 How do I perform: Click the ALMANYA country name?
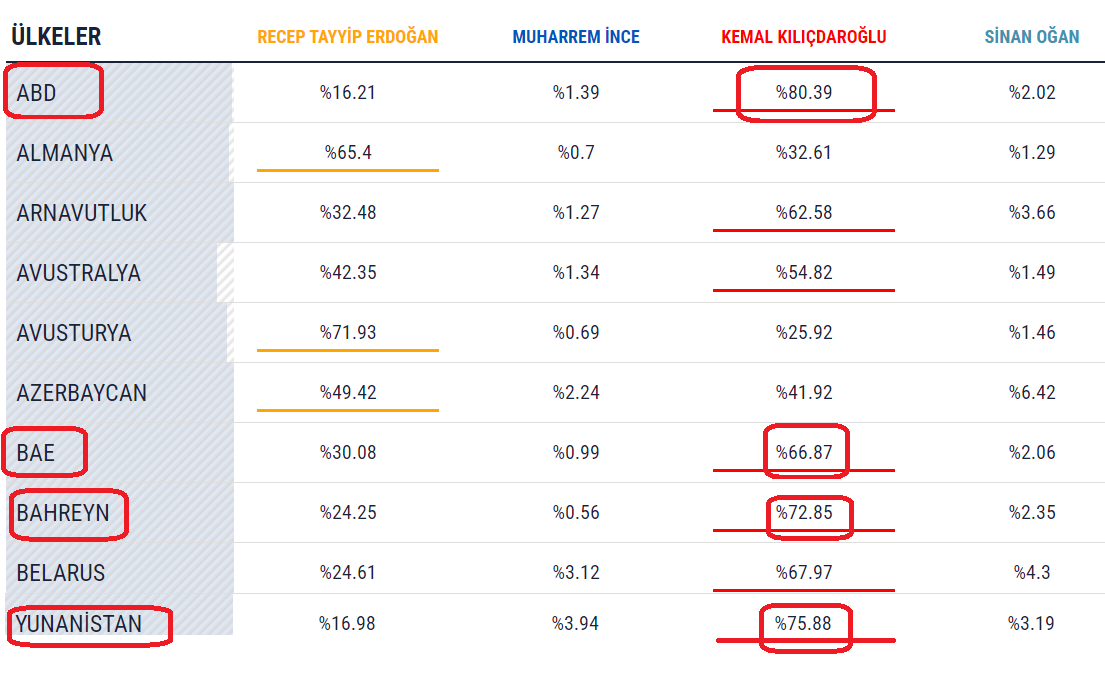[x=65, y=153]
